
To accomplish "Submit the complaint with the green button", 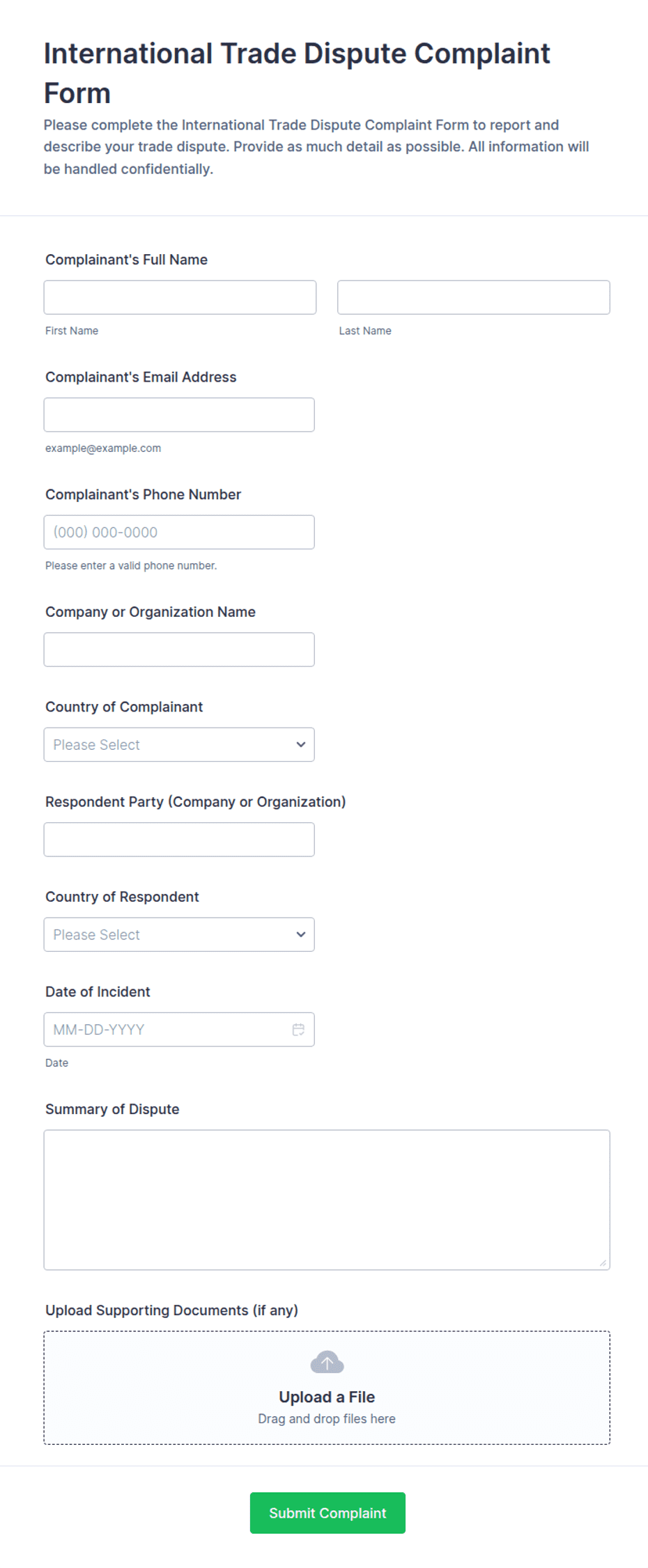I will click(327, 1512).
